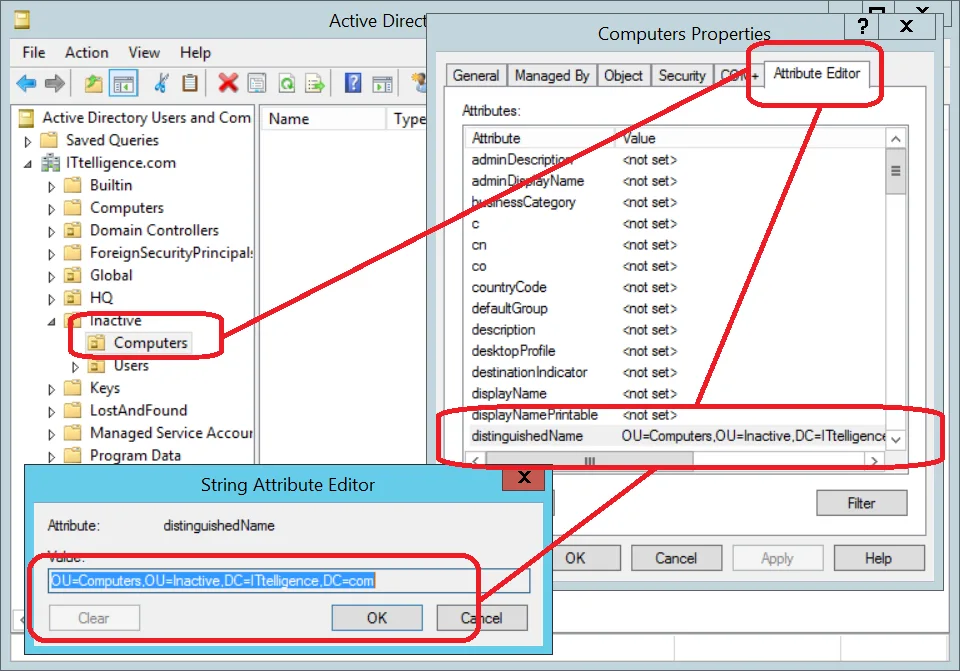Collapse the ITtelligence.com domain node

(x=28, y=164)
